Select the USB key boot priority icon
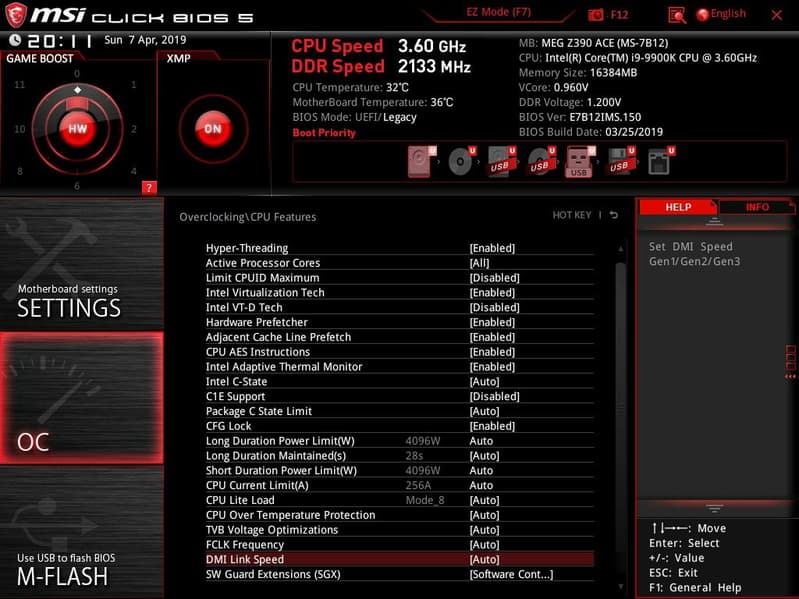 click(x=580, y=161)
